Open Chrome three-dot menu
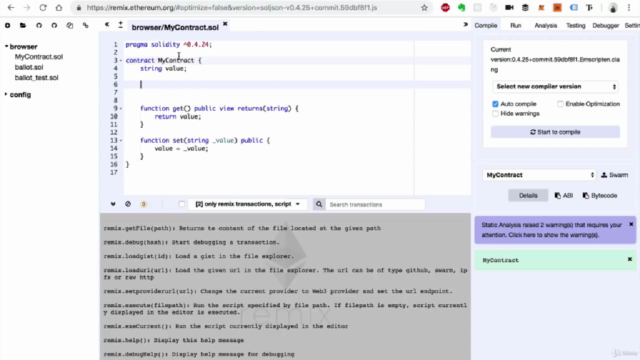The width and height of the screenshot is (640, 360). point(629,8)
